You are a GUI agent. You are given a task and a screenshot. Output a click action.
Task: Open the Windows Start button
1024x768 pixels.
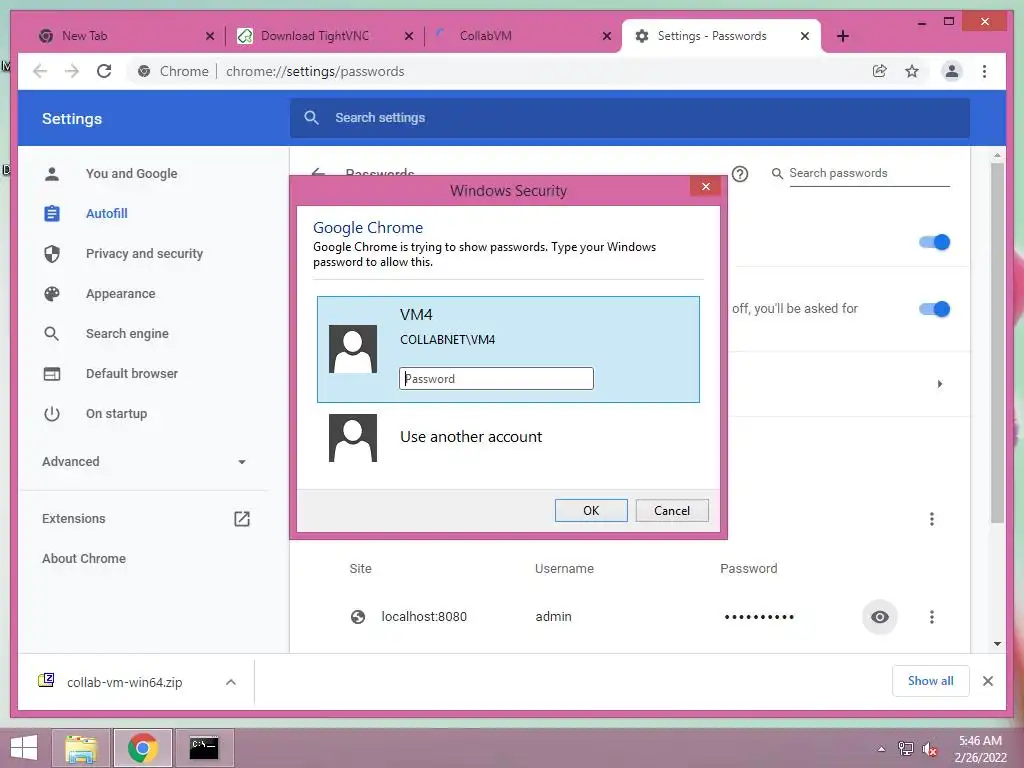tap(24, 748)
